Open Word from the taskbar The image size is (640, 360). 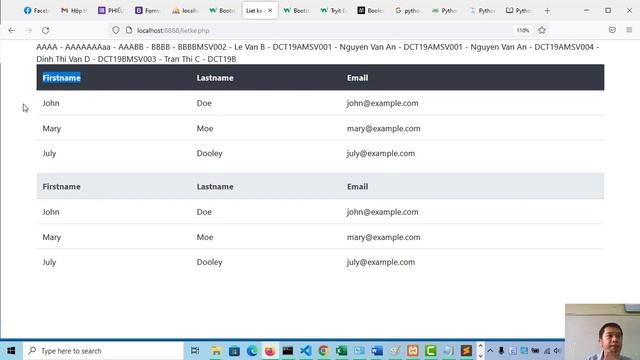(x=377, y=351)
